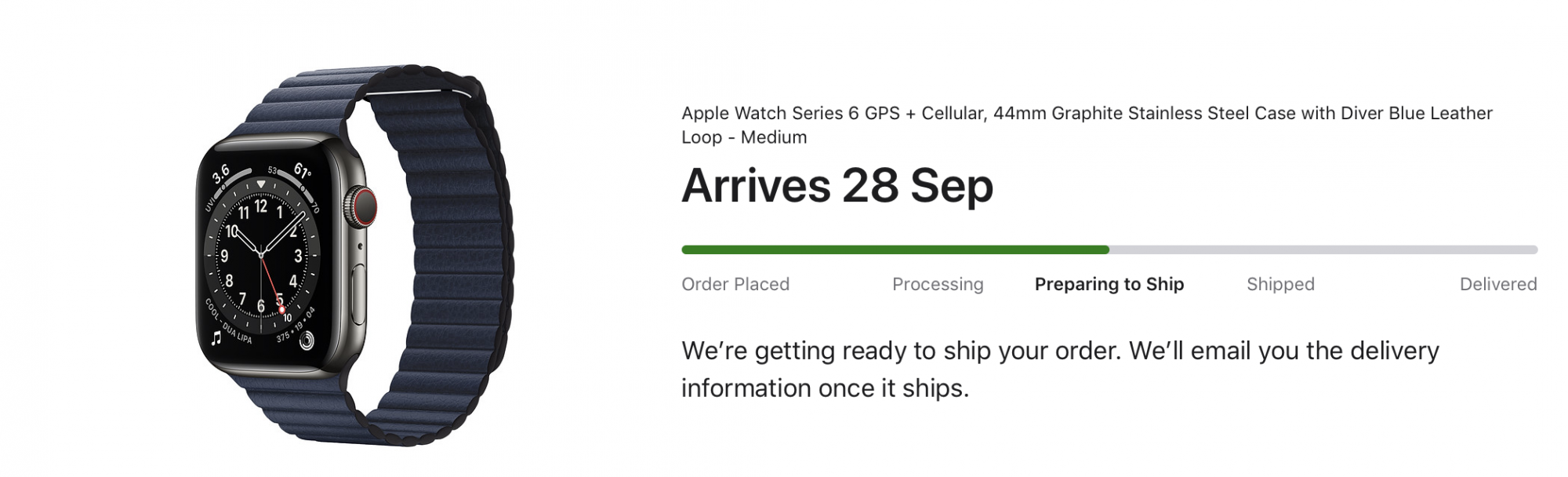The width and height of the screenshot is (1568, 477).
Task: Click the gray unfilled part of progress bar
Action: [x=1323, y=249]
